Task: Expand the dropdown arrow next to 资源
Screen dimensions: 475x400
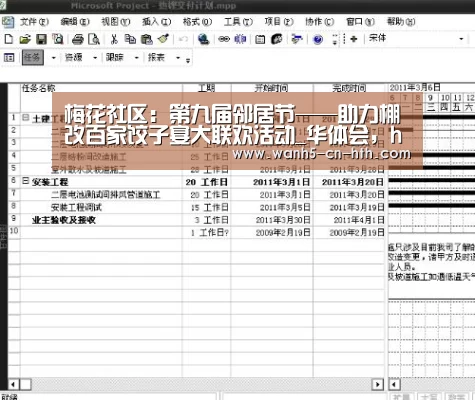Action: point(95,58)
